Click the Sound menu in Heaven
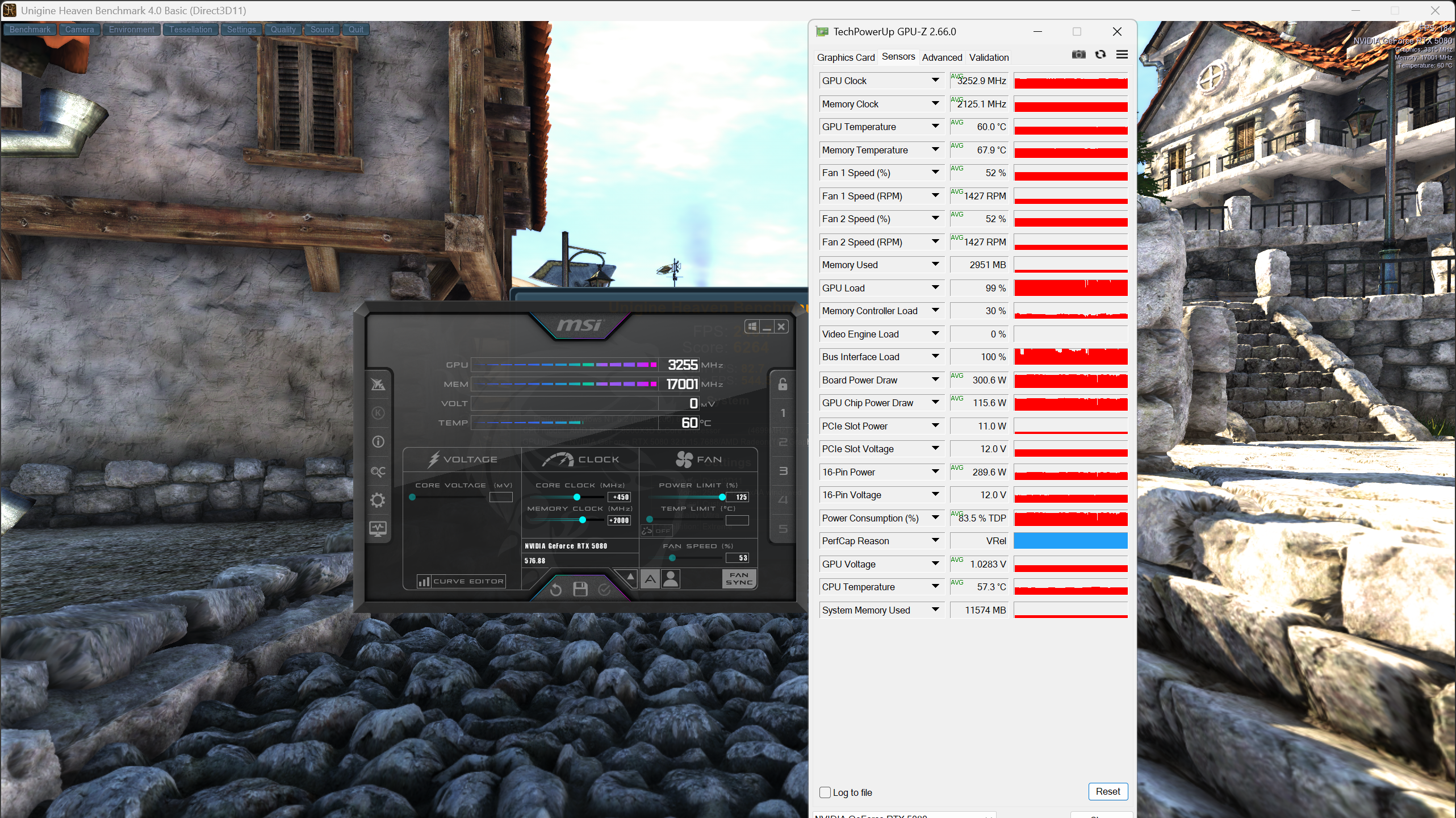Screen dimensions: 1456x818 coord(322,30)
